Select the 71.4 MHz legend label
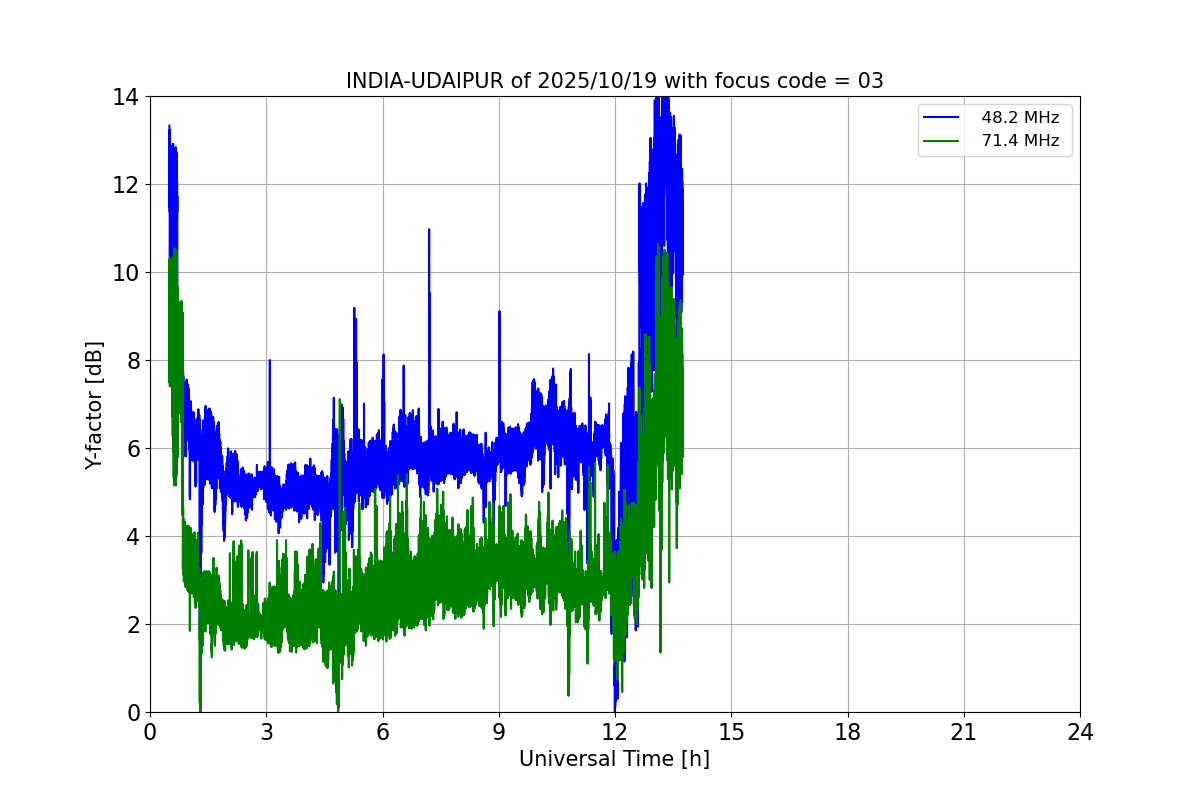 click(x=1020, y=141)
